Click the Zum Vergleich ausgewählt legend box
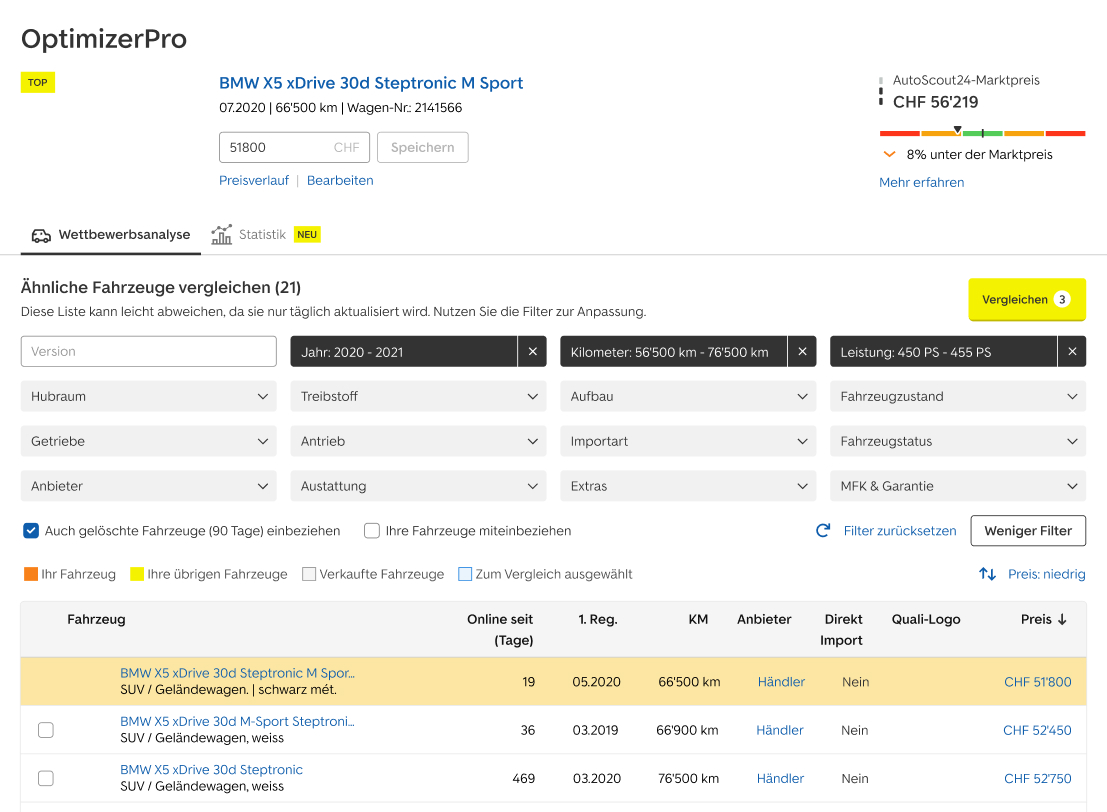 coord(465,574)
